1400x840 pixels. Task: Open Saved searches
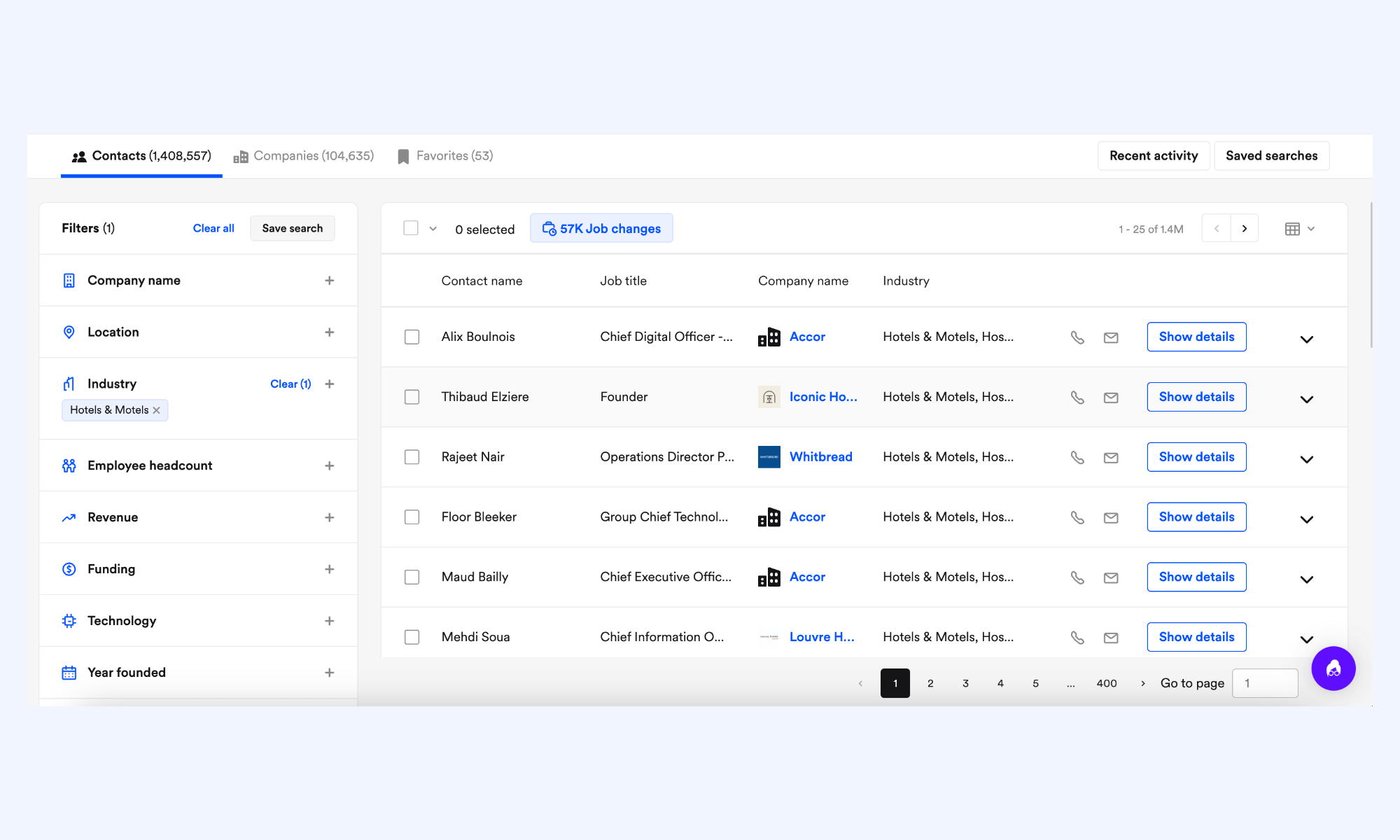tap(1271, 156)
